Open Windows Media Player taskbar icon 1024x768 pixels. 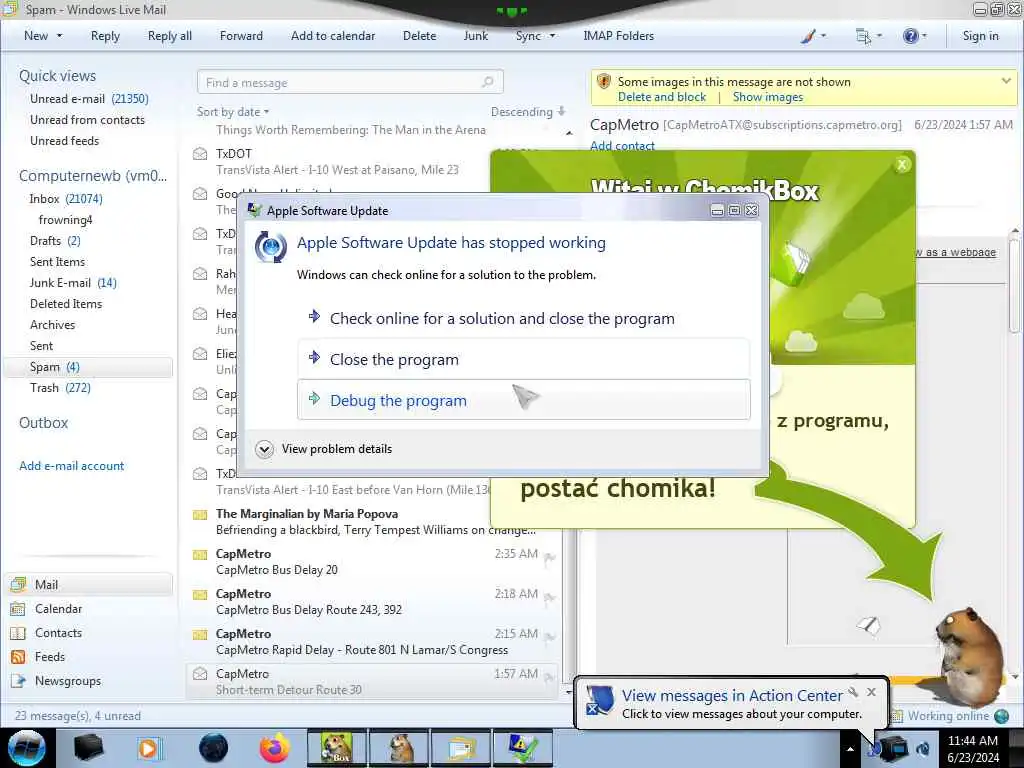click(149, 748)
